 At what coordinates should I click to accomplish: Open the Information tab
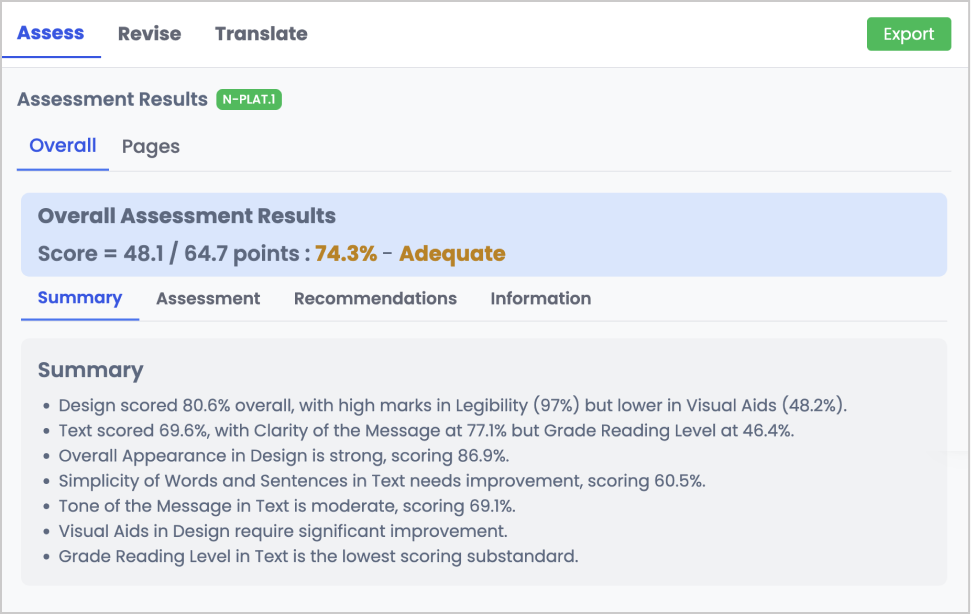coord(540,298)
